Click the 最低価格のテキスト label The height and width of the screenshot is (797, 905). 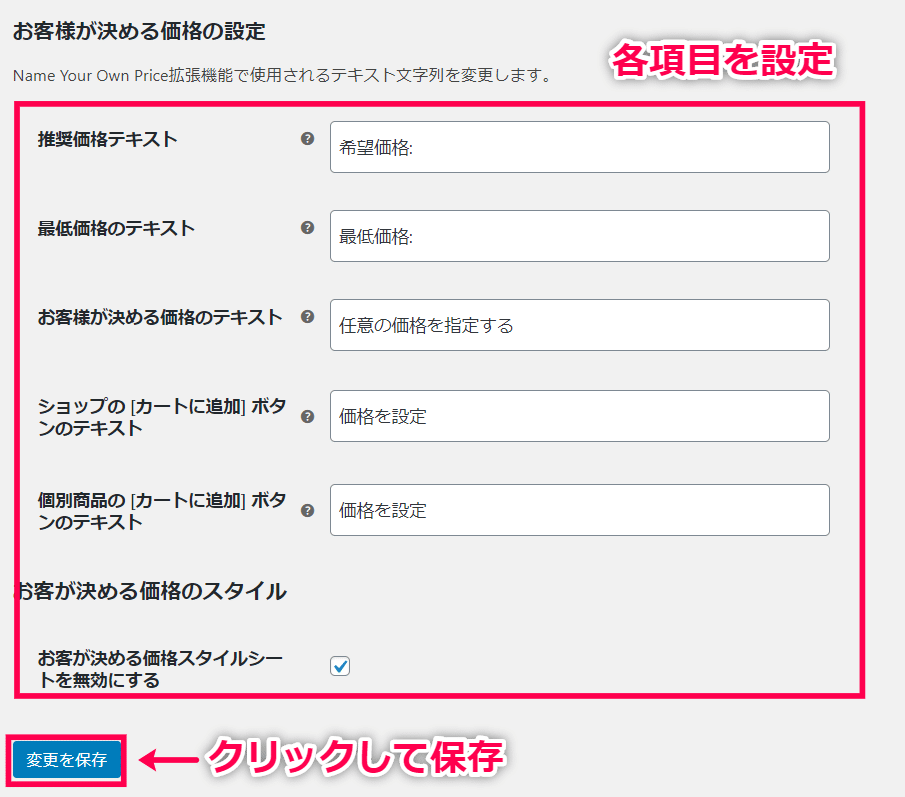(x=116, y=228)
